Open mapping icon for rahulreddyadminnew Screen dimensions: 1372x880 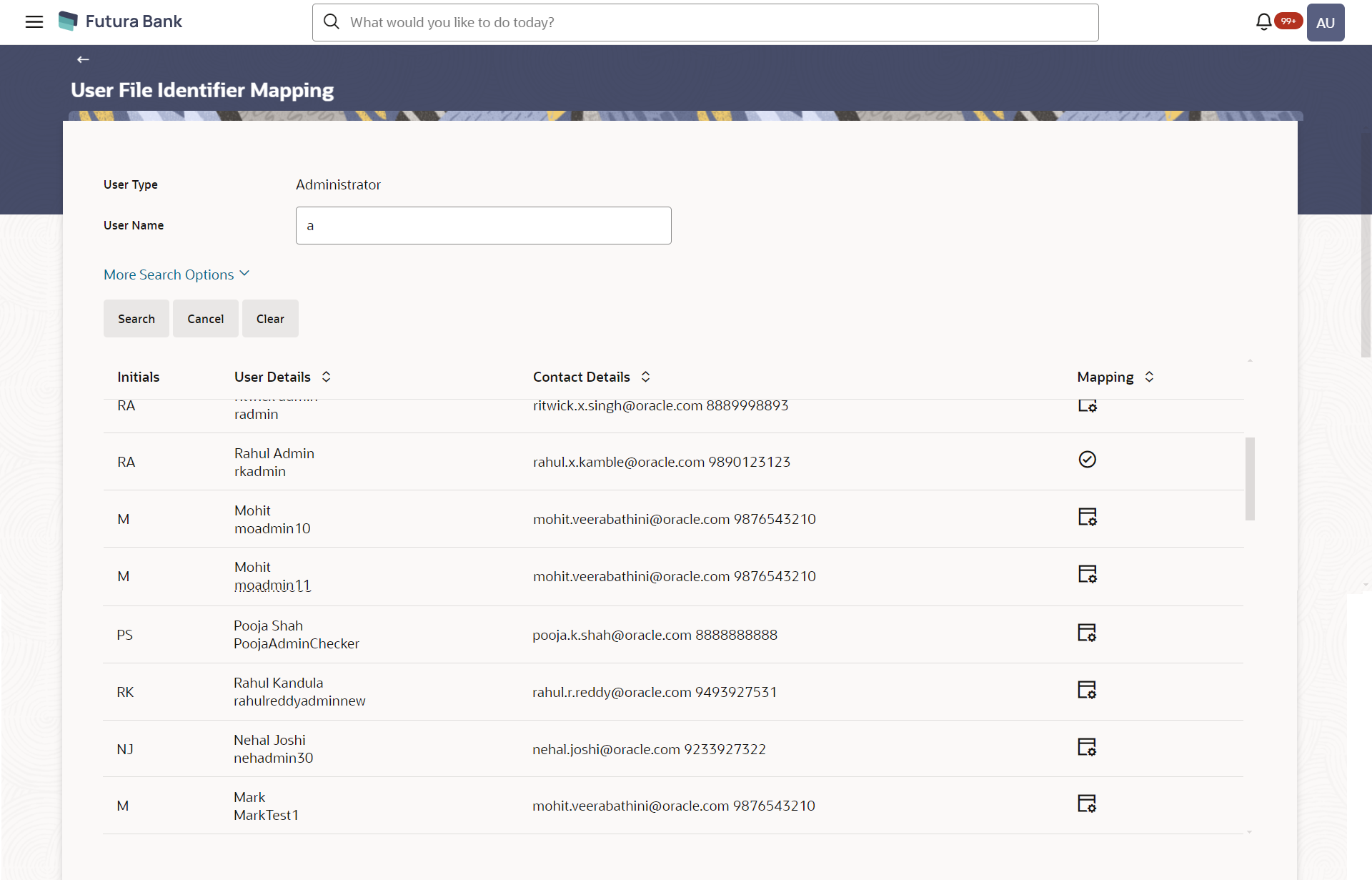pyautogui.click(x=1086, y=690)
